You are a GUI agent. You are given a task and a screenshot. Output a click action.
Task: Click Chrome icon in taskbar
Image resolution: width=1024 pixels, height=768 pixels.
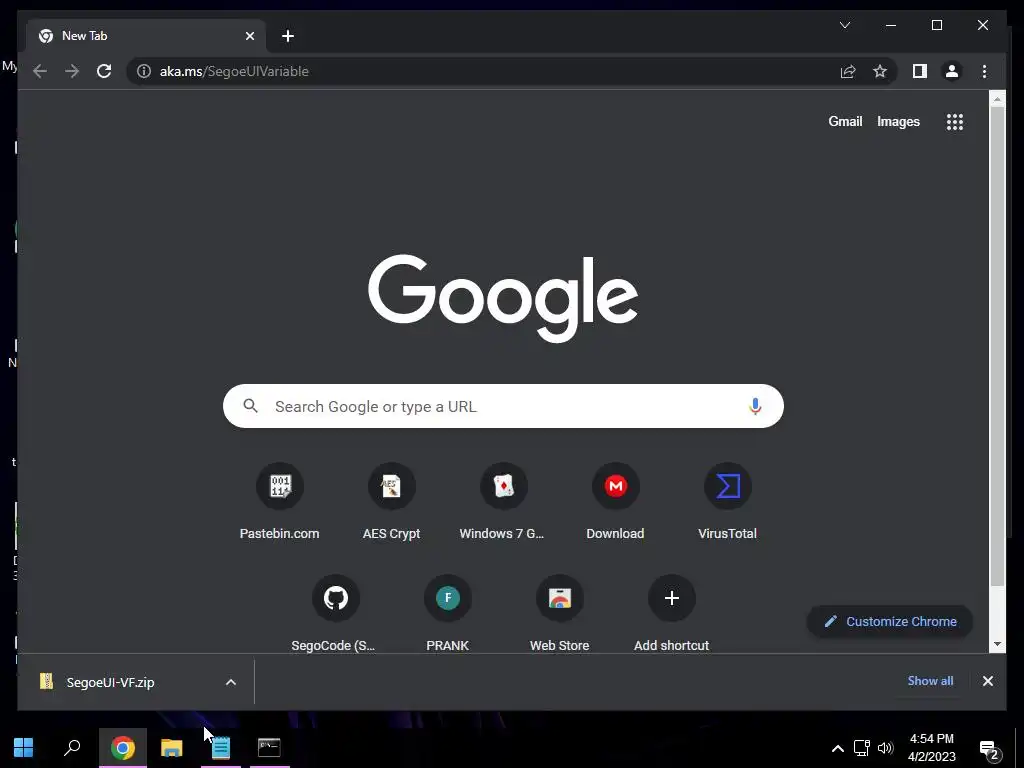(x=123, y=748)
